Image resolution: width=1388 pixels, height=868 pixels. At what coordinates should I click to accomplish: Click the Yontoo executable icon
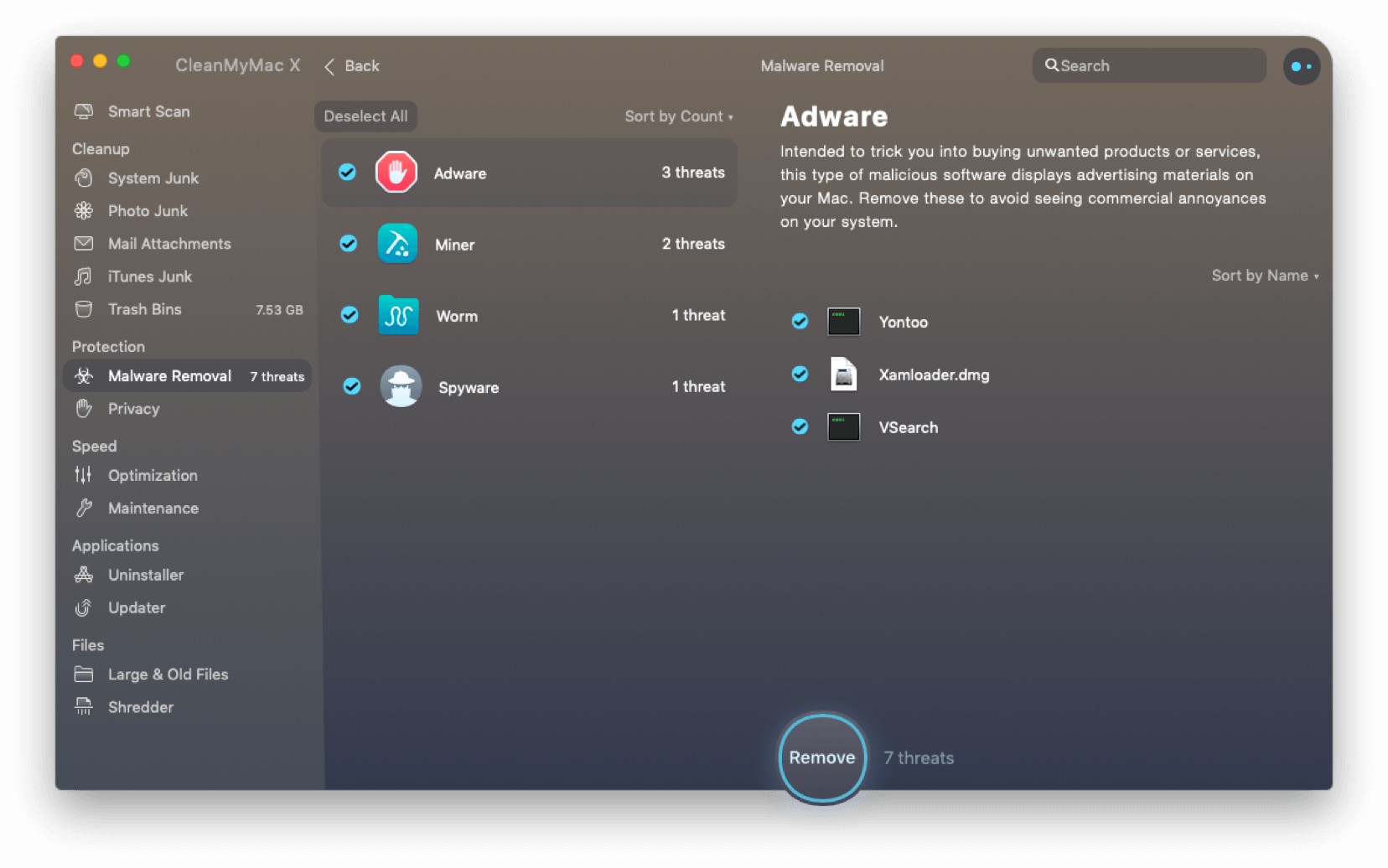(843, 322)
